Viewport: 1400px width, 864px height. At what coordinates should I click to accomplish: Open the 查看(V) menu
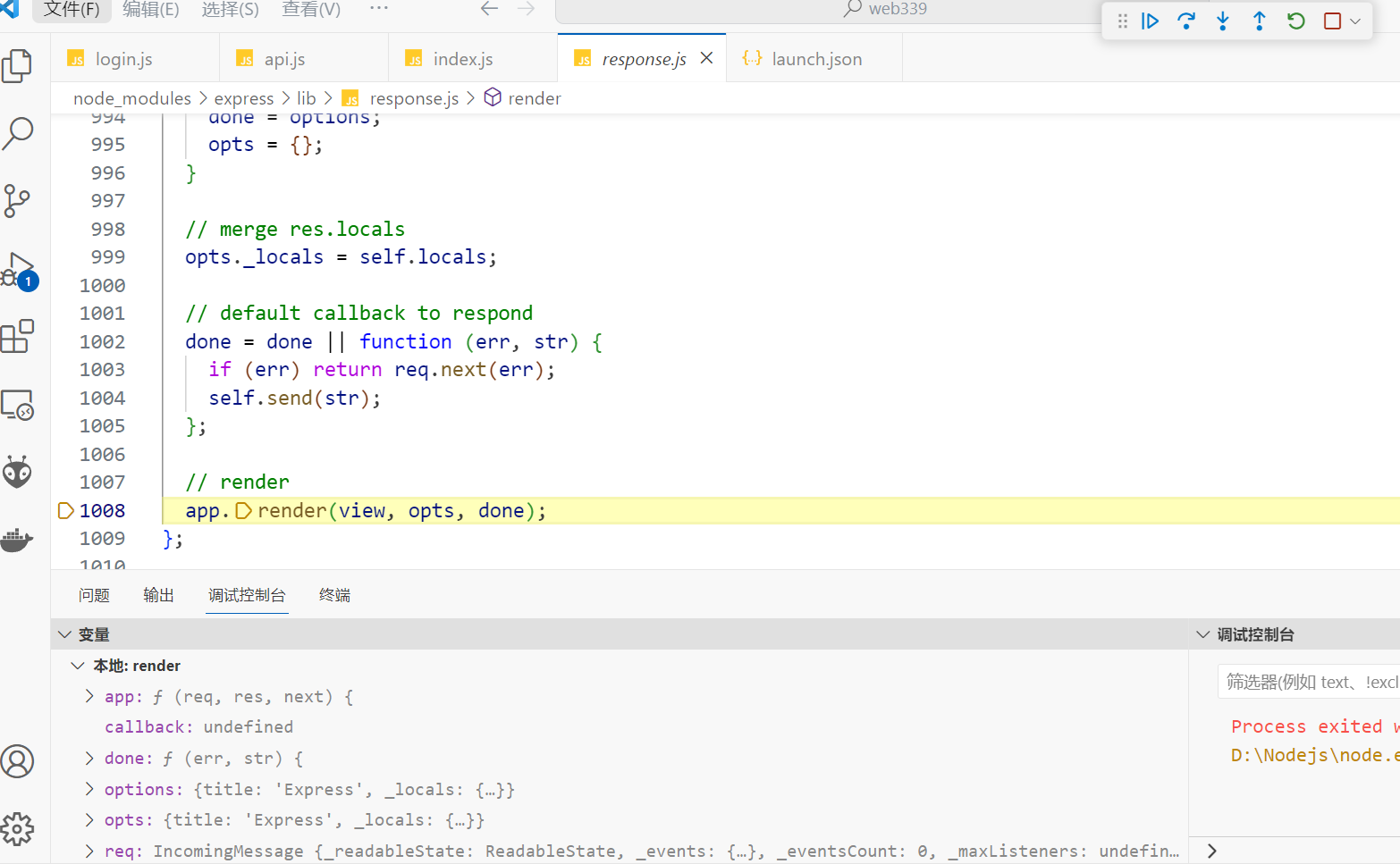click(311, 9)
